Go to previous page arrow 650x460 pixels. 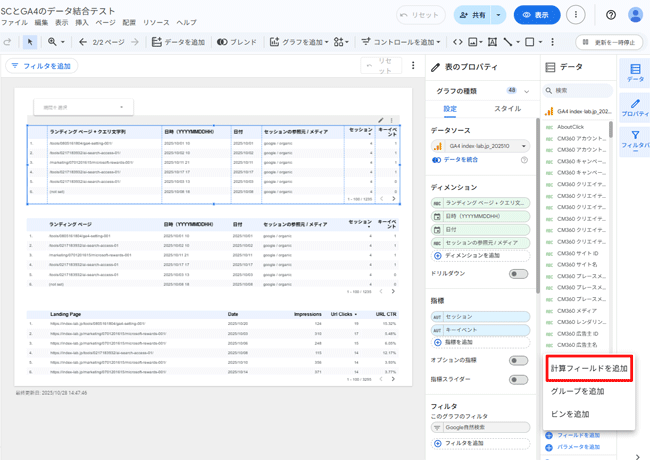point(82,42)
